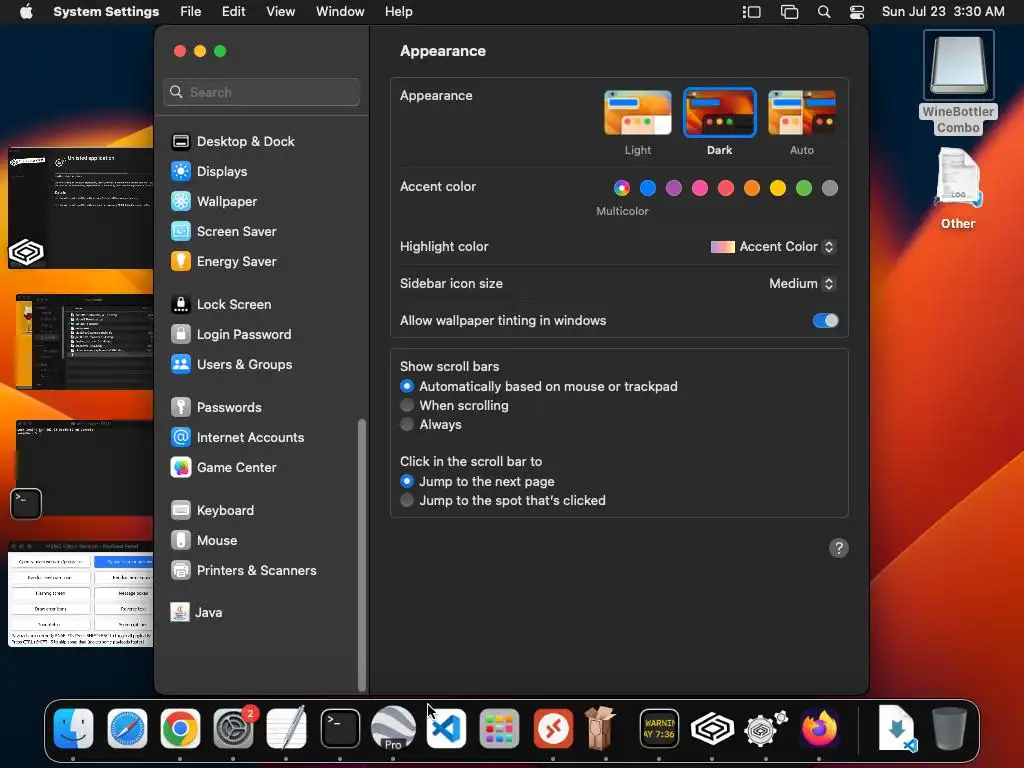
Task: Open Desktop & Dock settings icon
Action: [x=181, y=142]
